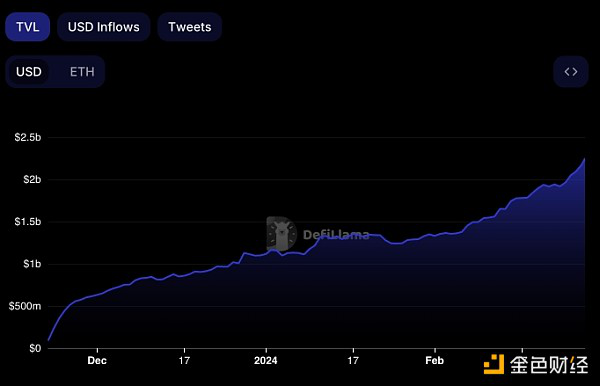This screenshot has height=386, width=600.
Task: Click the DefiLlama llama logo watermark
Action: coord(281,234)
